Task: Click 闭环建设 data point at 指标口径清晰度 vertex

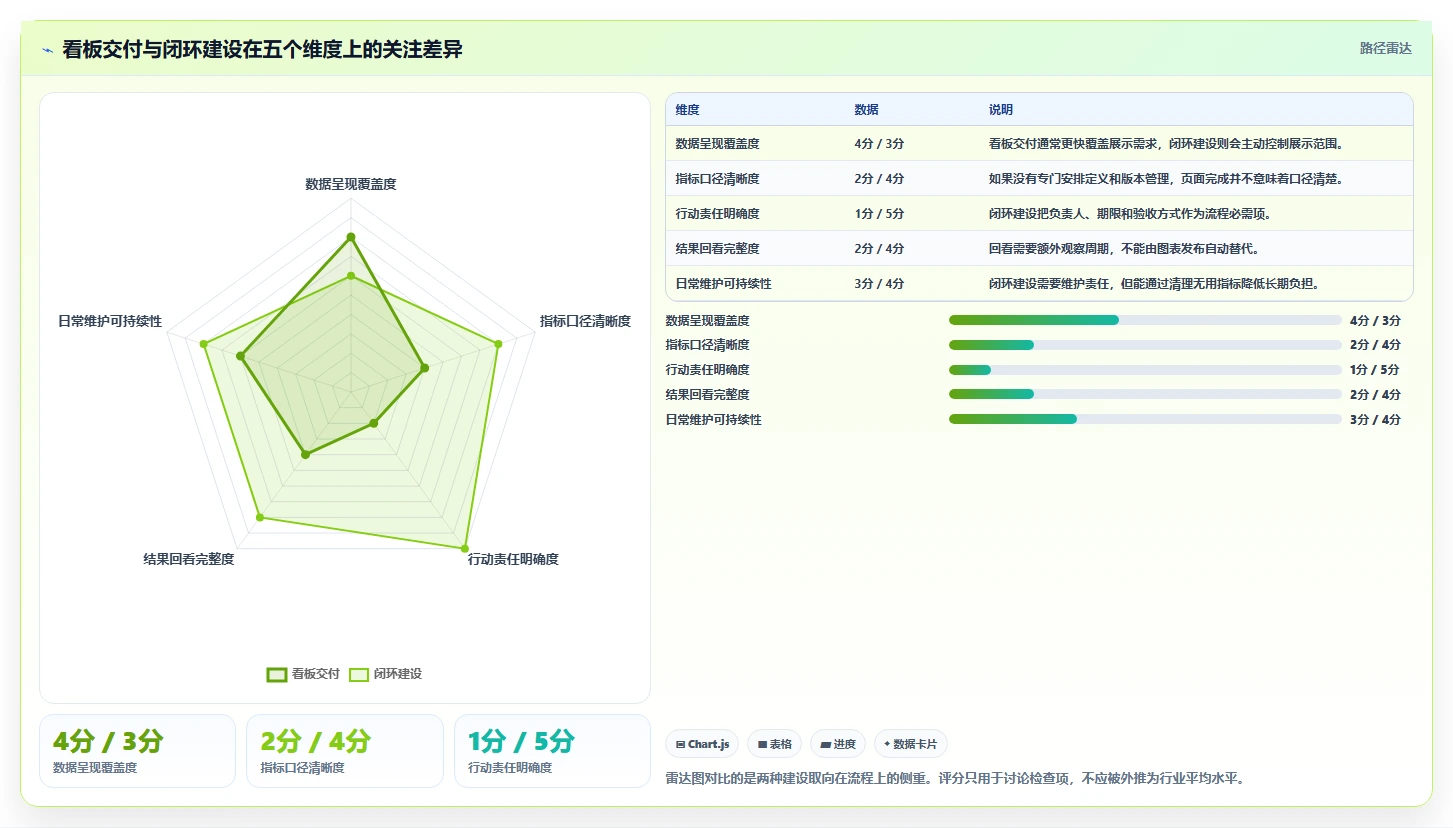Action: pyautogui.click(x=498, y=343)
